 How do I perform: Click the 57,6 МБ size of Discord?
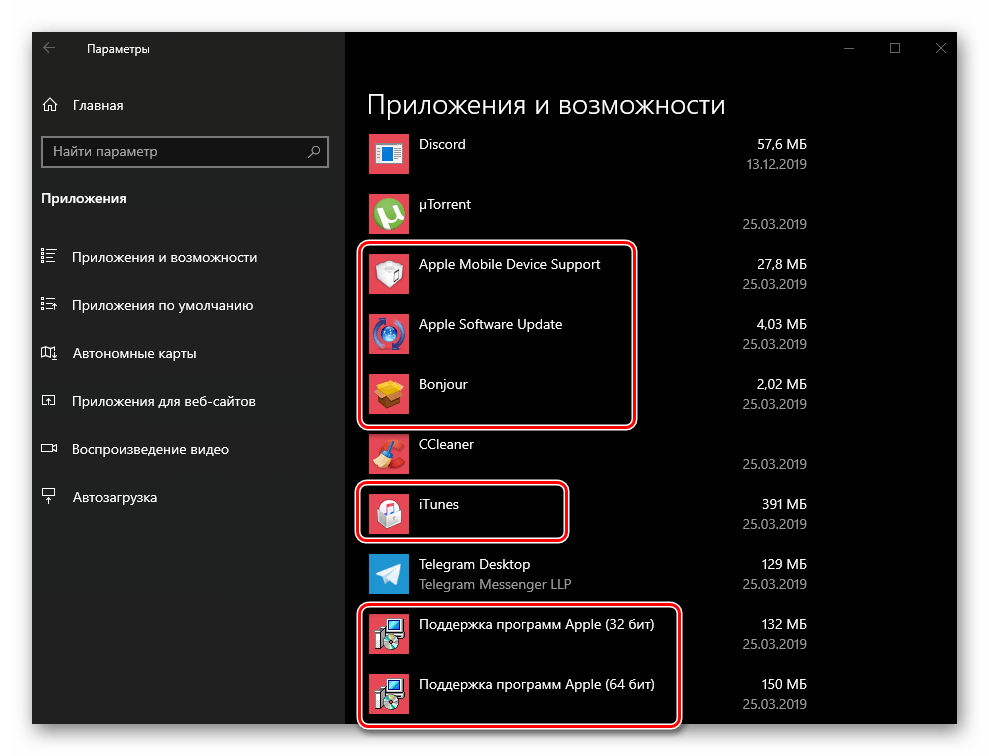(x=782, y=144)
